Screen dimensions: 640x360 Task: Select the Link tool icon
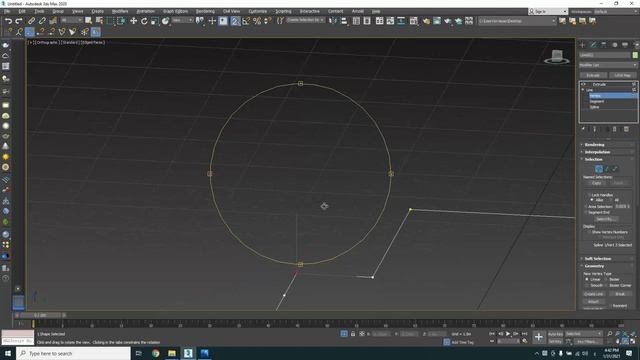[31, 21]
